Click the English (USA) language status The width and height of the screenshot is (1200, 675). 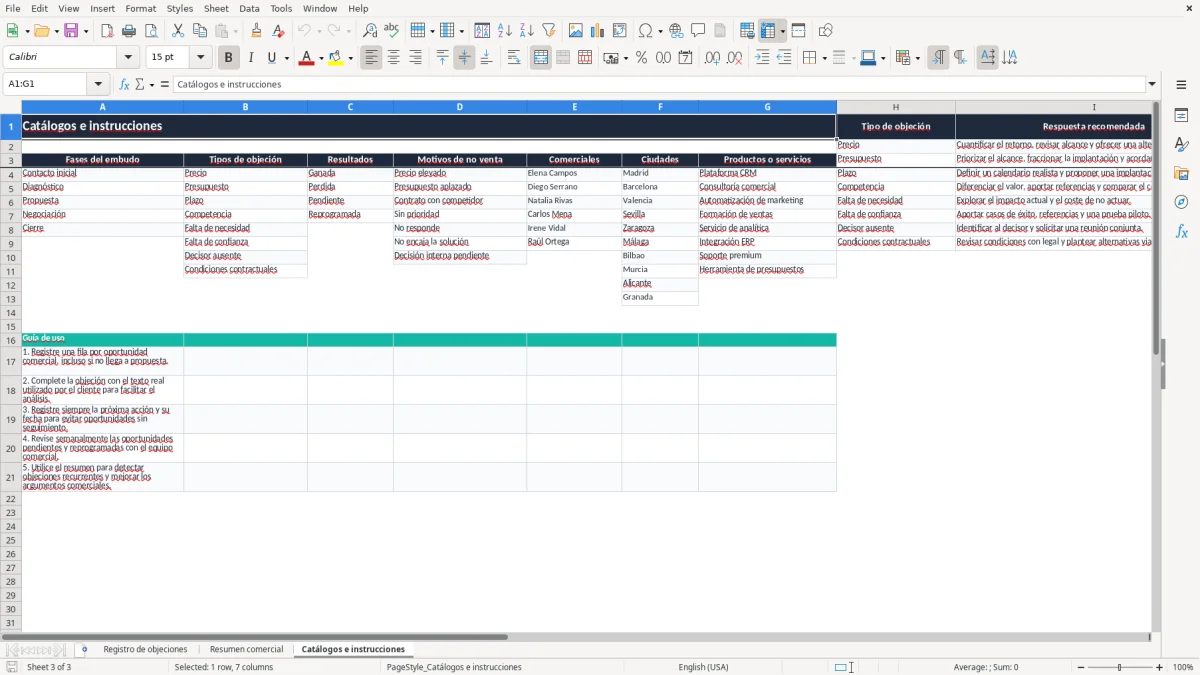[x=703, y=667]
